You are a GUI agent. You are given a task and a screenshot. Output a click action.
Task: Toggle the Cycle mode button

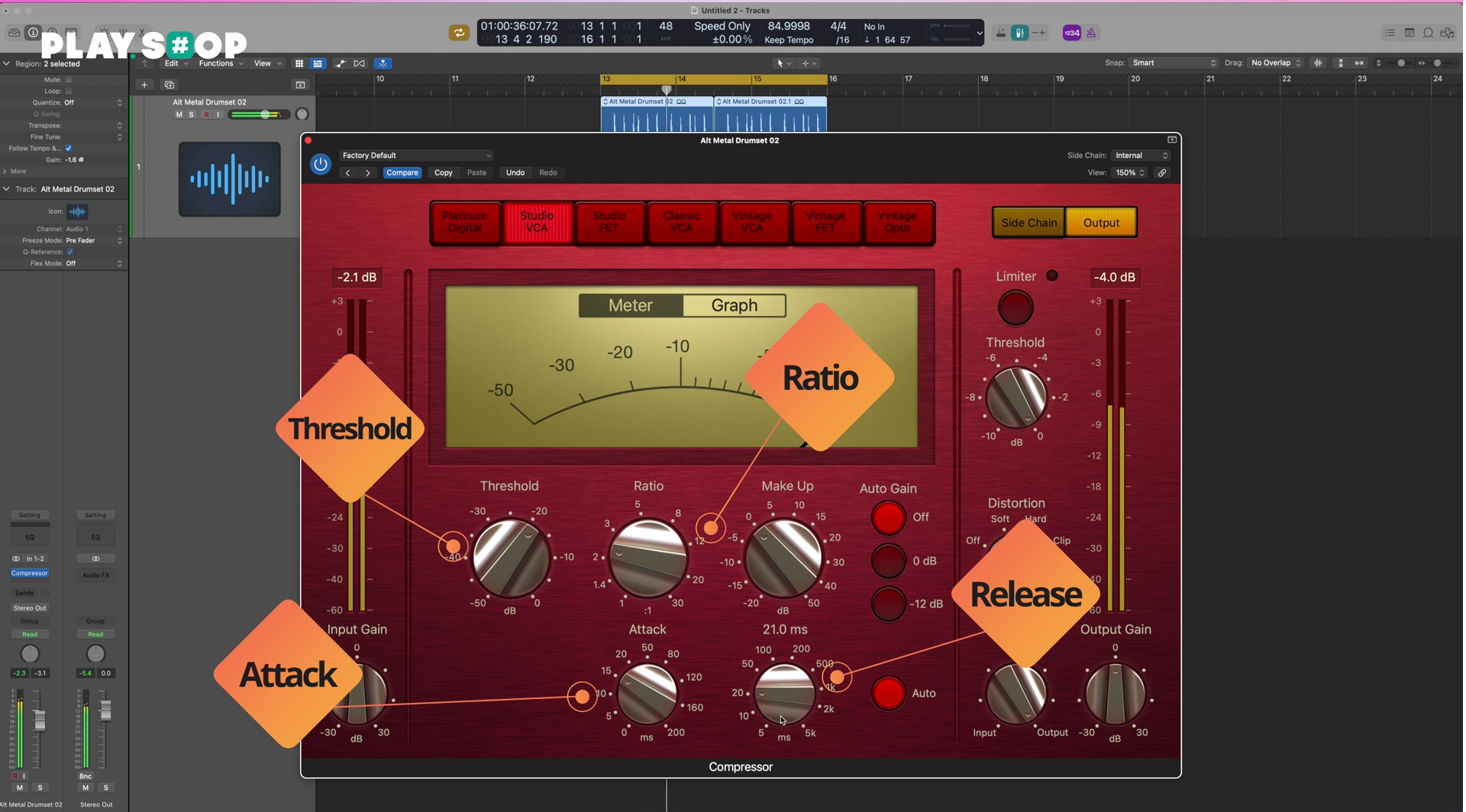pyautogui.click(x=459, y=33)
